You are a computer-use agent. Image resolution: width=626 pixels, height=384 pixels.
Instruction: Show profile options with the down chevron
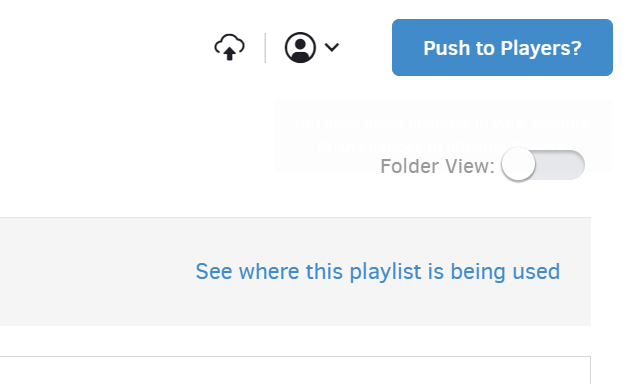coord(332,48)
